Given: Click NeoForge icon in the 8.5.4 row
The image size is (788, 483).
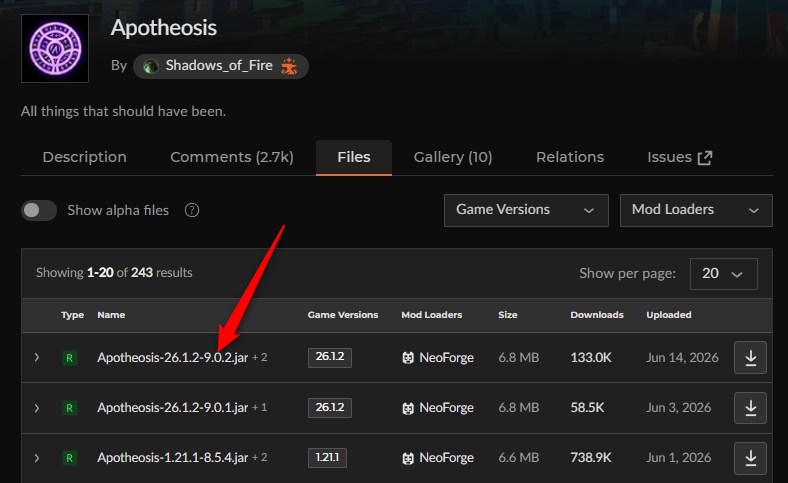Looking at the screenshot, I should (408, 458).
